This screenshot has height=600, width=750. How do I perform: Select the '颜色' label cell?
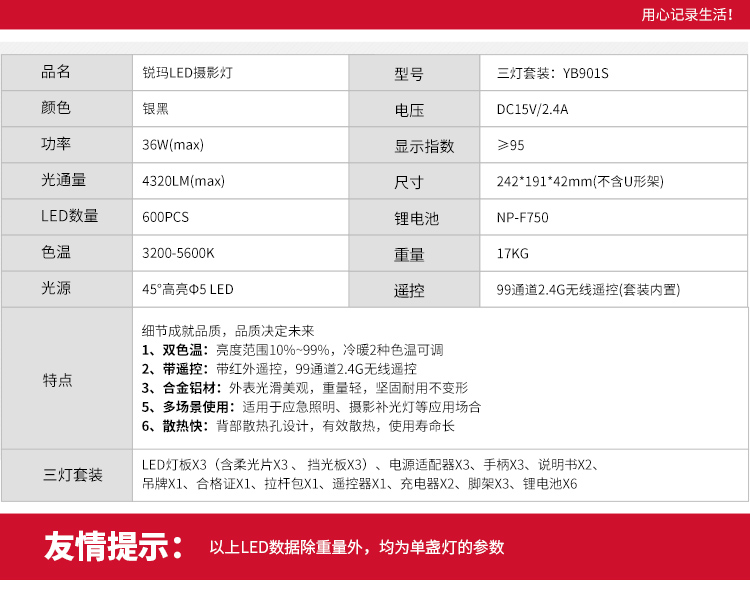coord(67,109)
